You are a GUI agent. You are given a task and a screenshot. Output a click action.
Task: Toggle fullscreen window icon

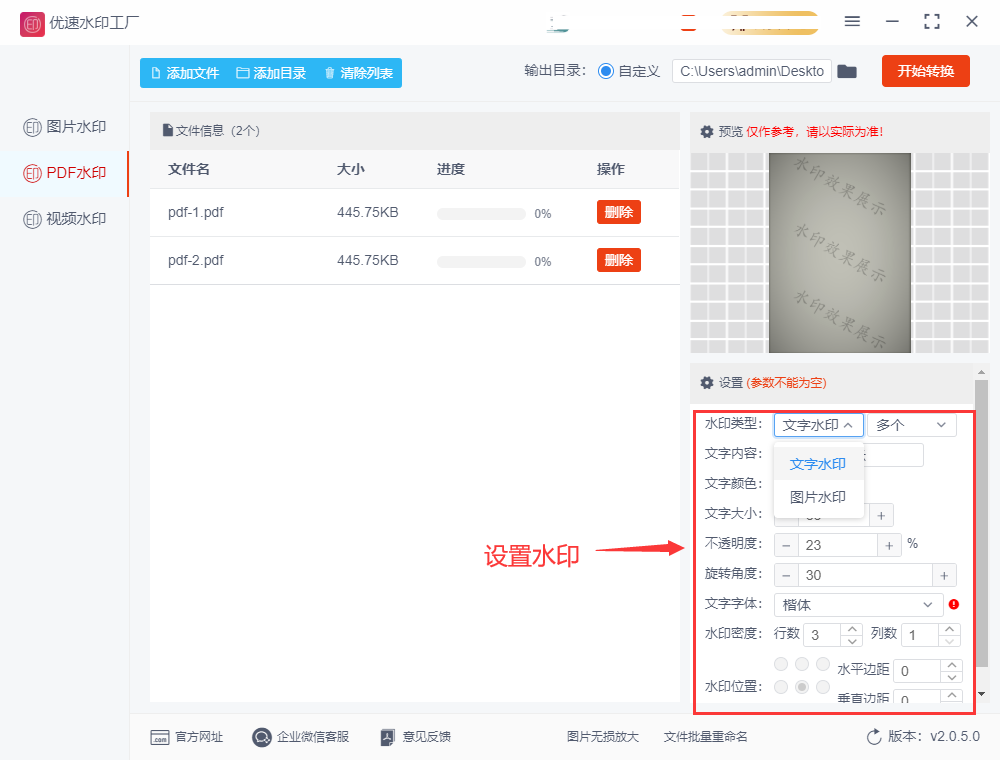click(932, 22)
